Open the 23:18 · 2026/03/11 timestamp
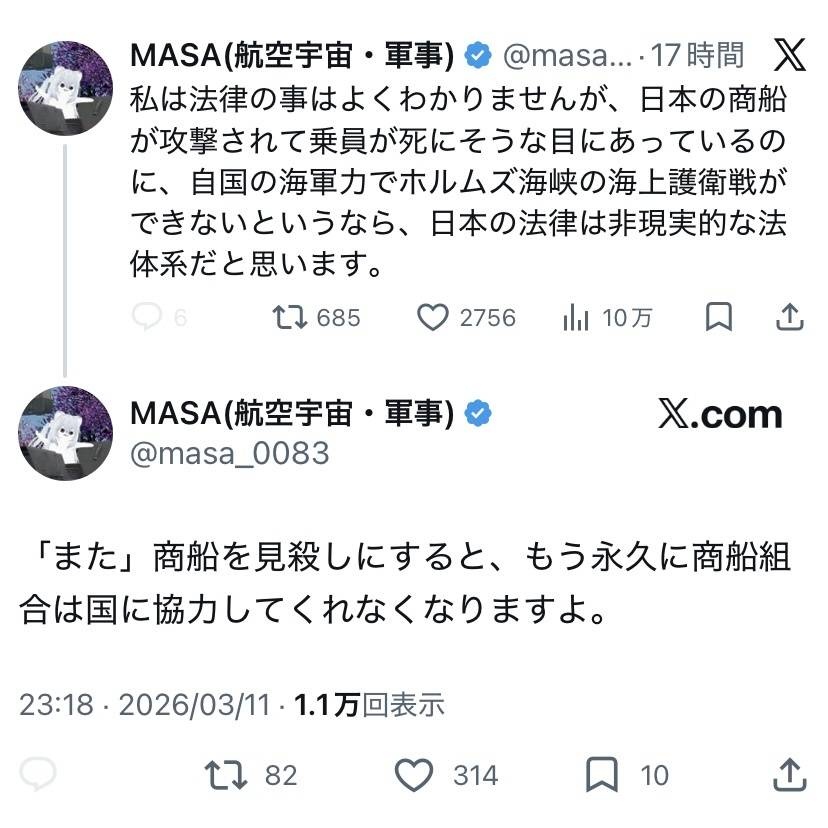828x828 pixels. (x=145, y=704)
